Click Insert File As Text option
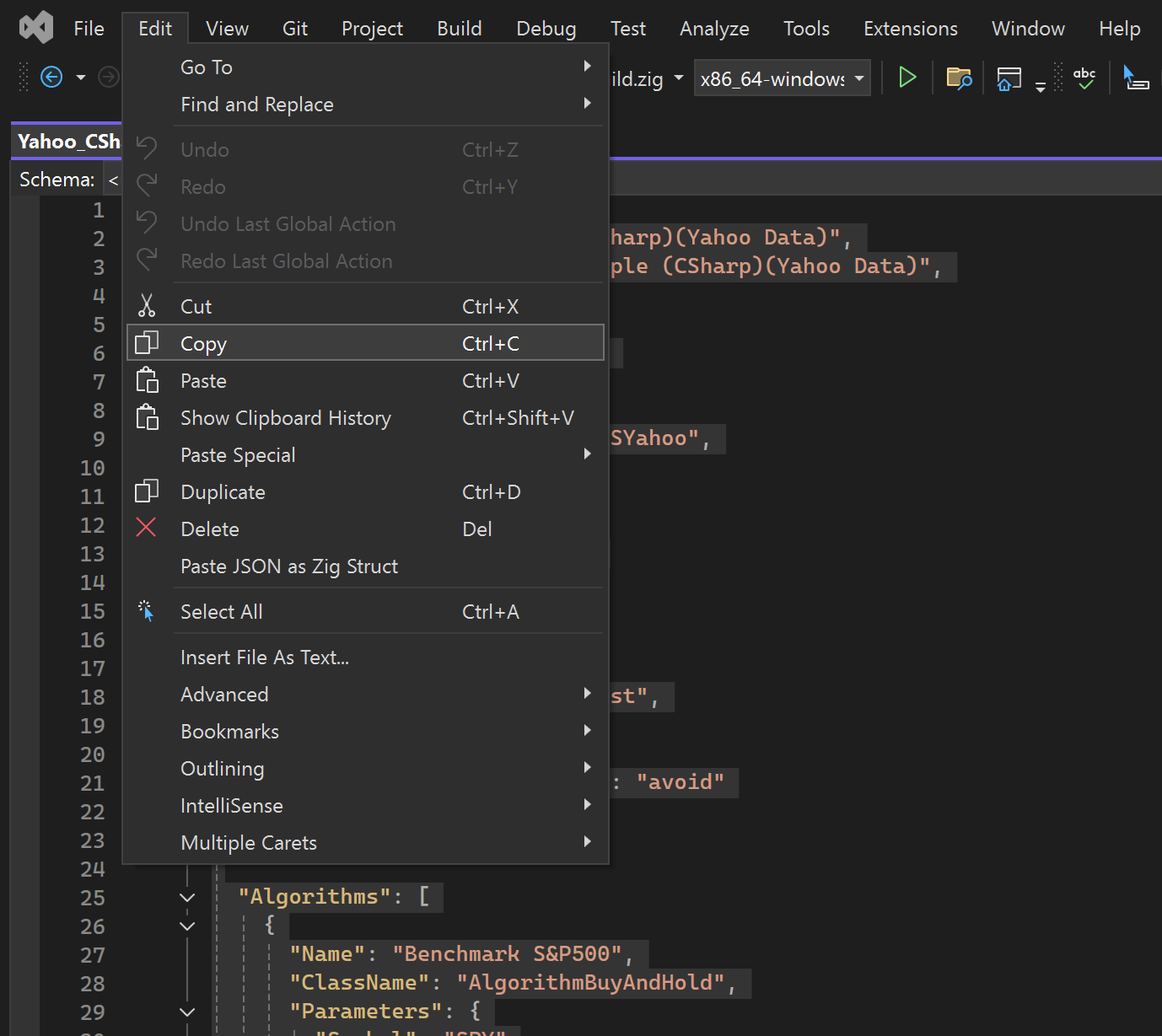The width and height of the screenshot is (1162, 1036). click(265, 658)
